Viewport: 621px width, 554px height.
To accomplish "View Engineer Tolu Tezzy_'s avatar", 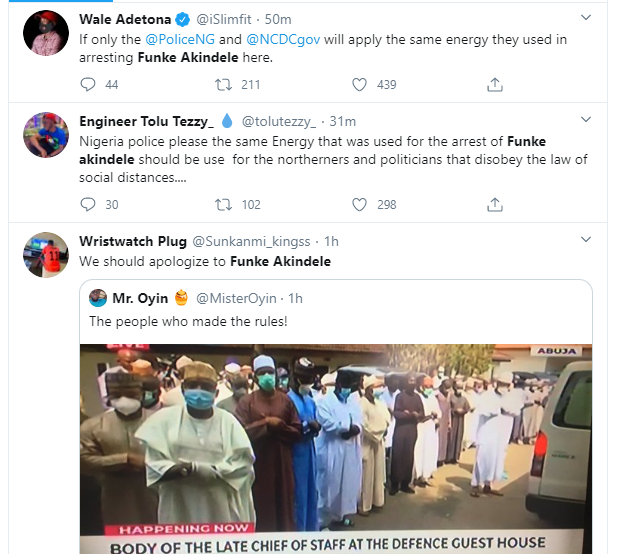I will click(43, 138).
